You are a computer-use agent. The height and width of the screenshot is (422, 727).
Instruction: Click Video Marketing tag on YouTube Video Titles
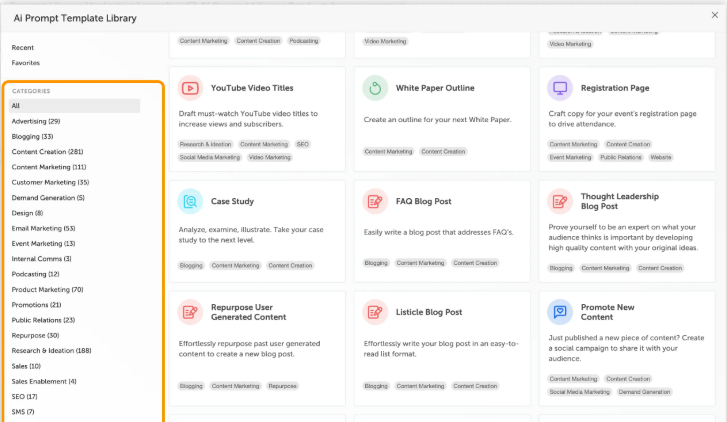tap(269, 157)
